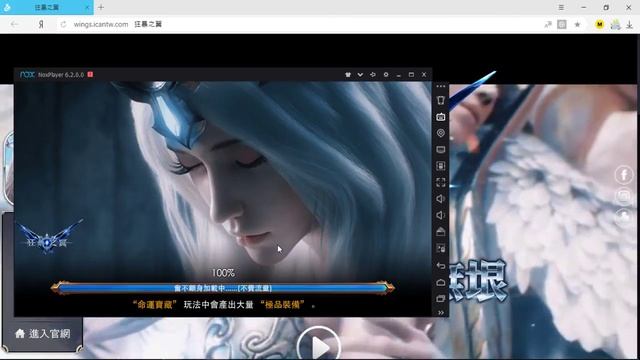Open the keyboard control icon in Nox sidebar

point(440,117)
